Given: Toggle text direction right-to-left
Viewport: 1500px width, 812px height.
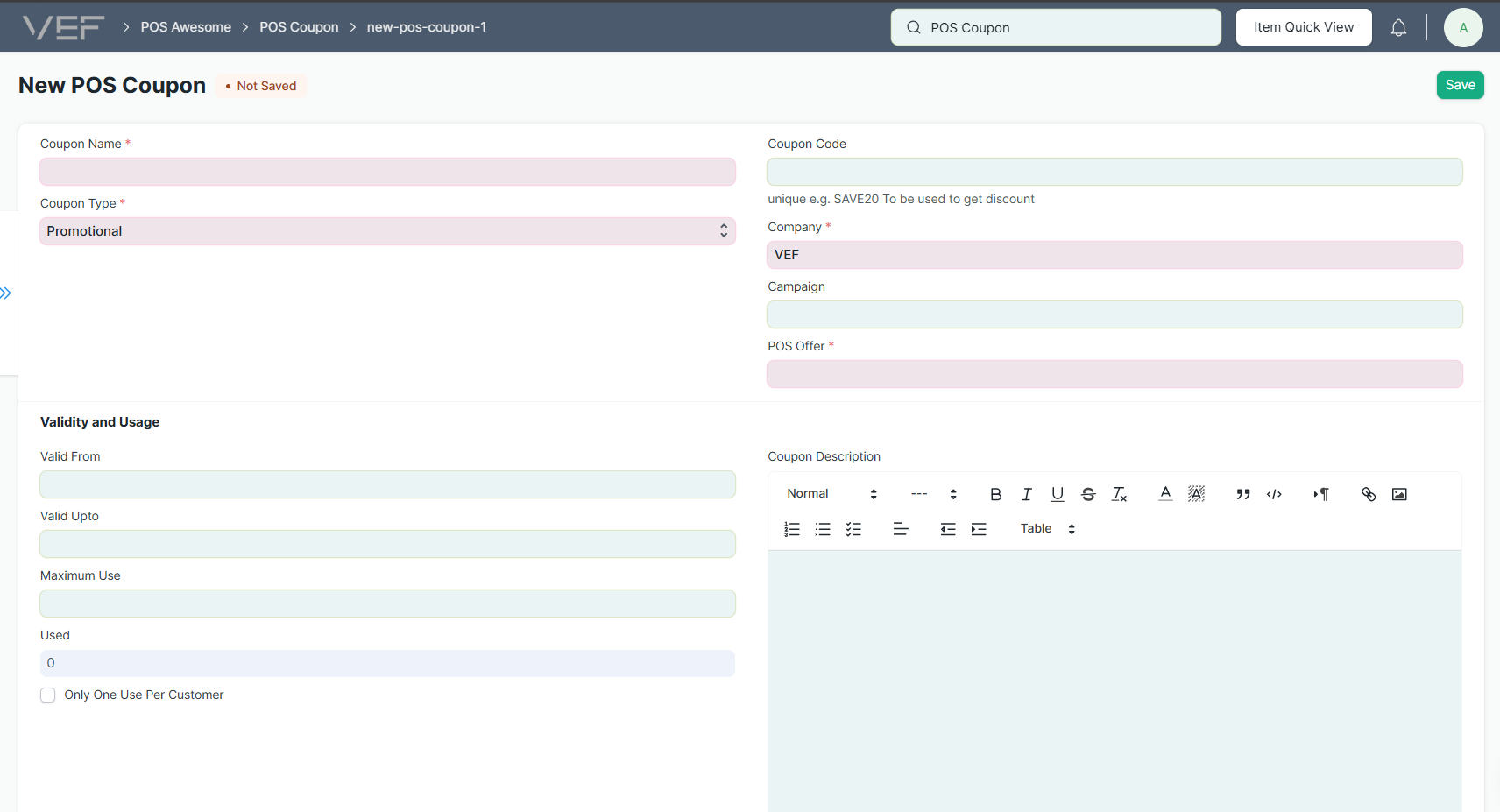Looking at the screenshot, I should click(1321, 494).
